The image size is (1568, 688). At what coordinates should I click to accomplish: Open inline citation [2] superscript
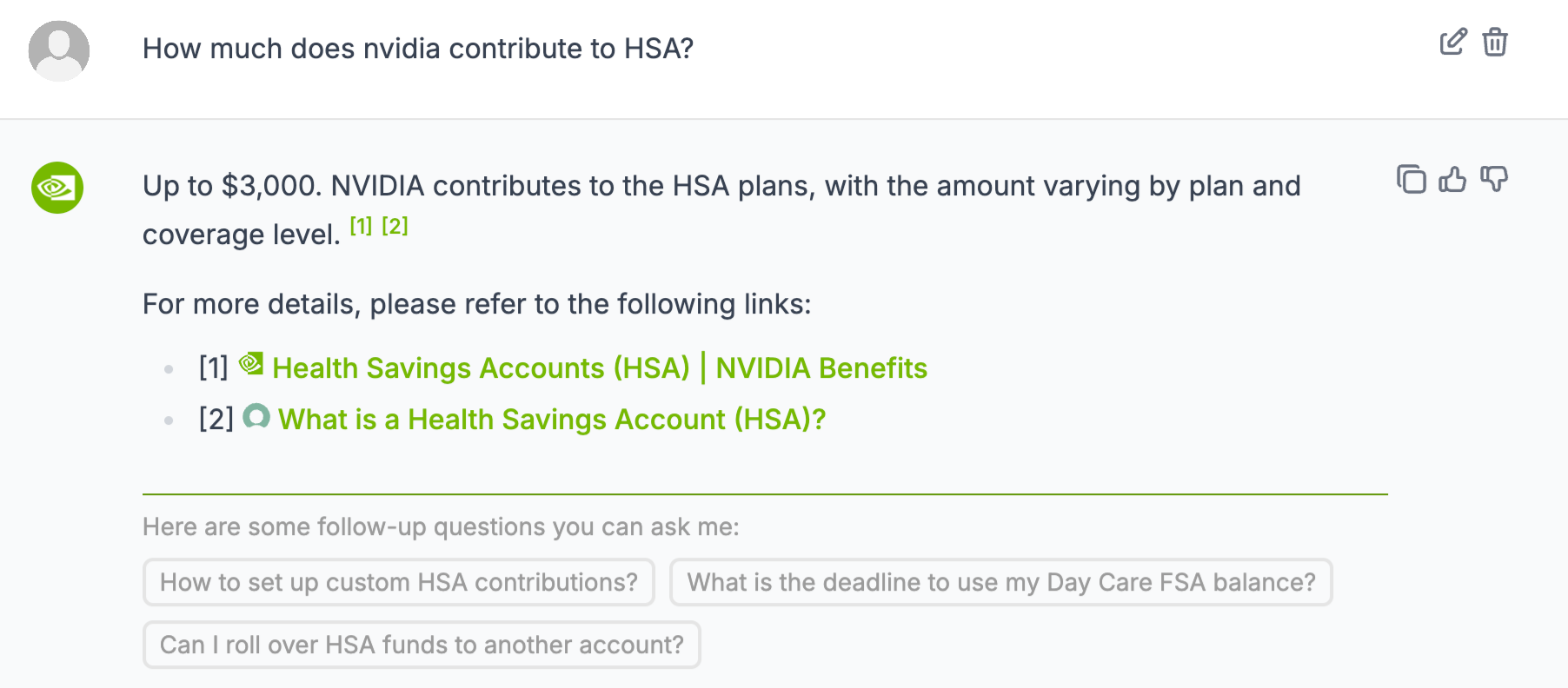click(395, 226)
